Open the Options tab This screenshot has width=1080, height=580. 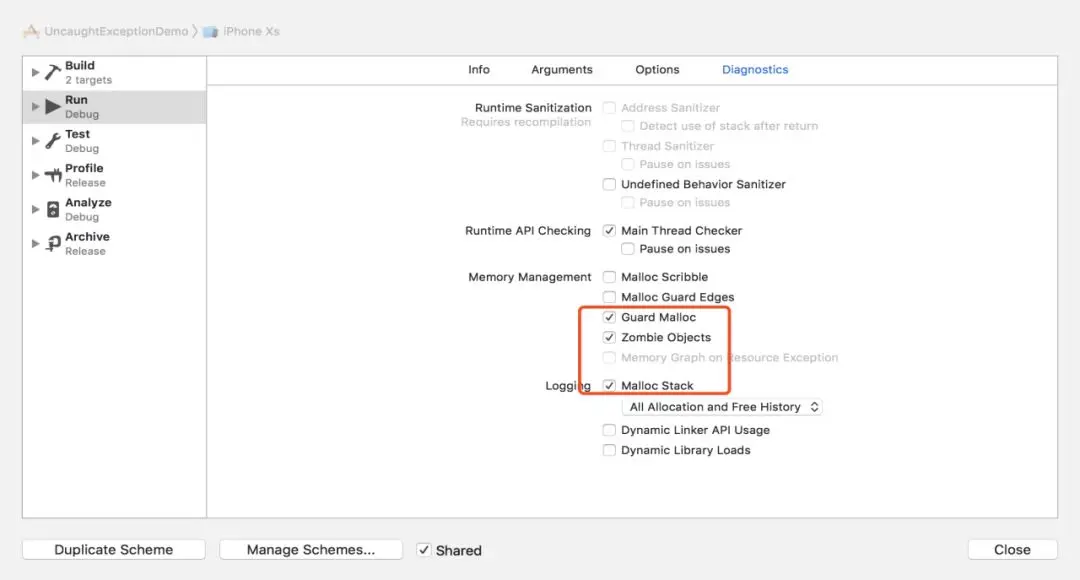(x=657, y=70)
